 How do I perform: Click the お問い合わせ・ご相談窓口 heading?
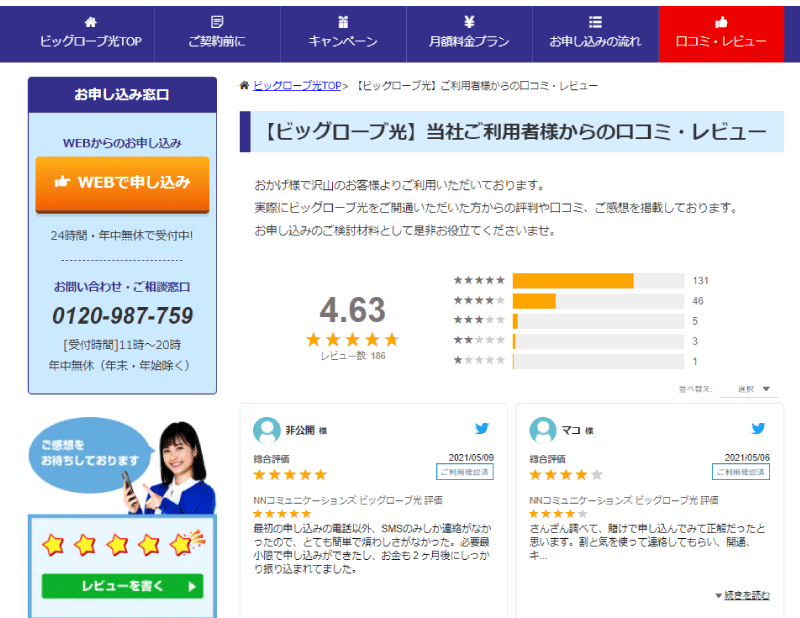[122, 287]
